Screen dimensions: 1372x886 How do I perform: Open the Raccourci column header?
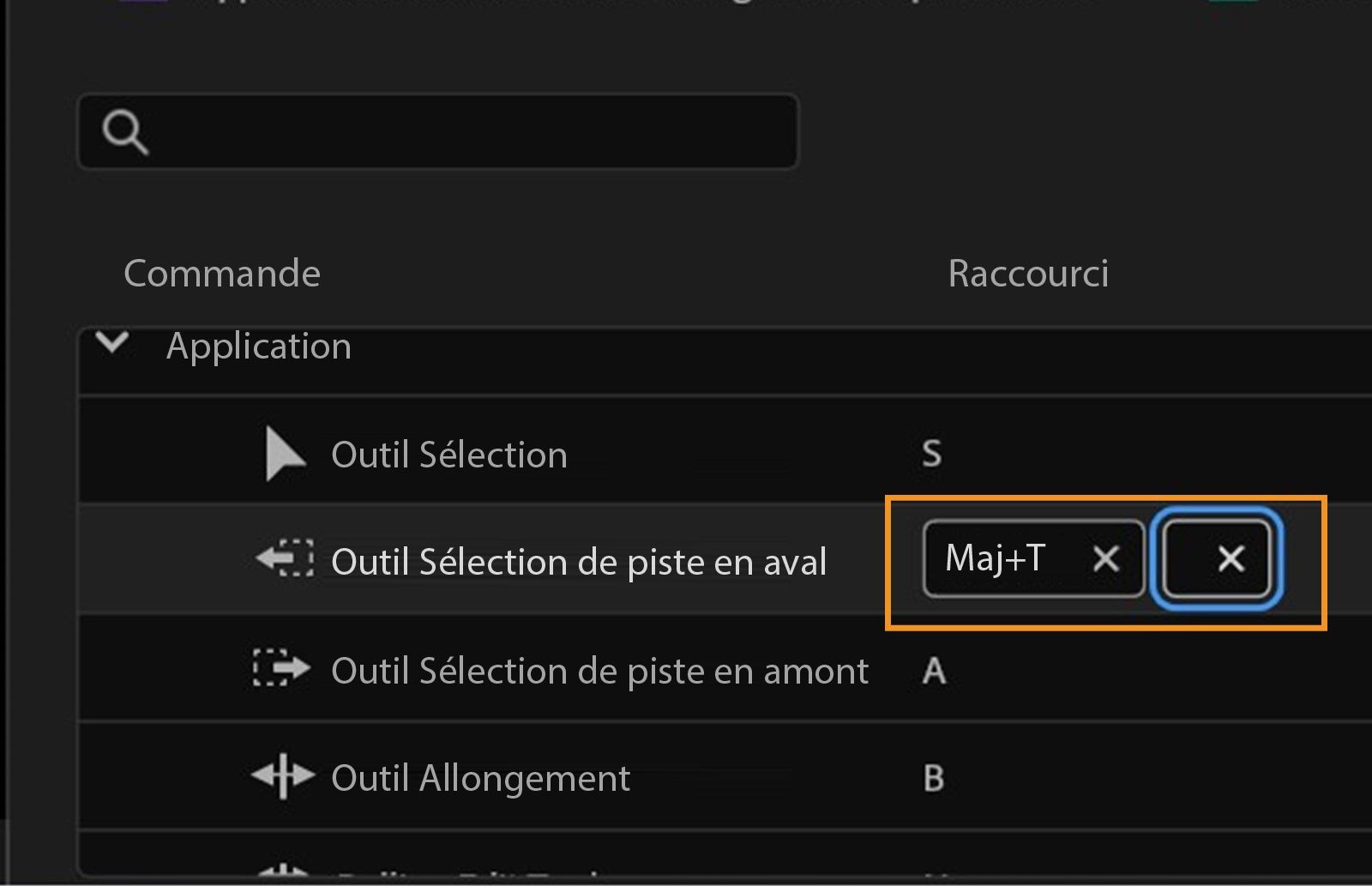(x=1028, y=273)
